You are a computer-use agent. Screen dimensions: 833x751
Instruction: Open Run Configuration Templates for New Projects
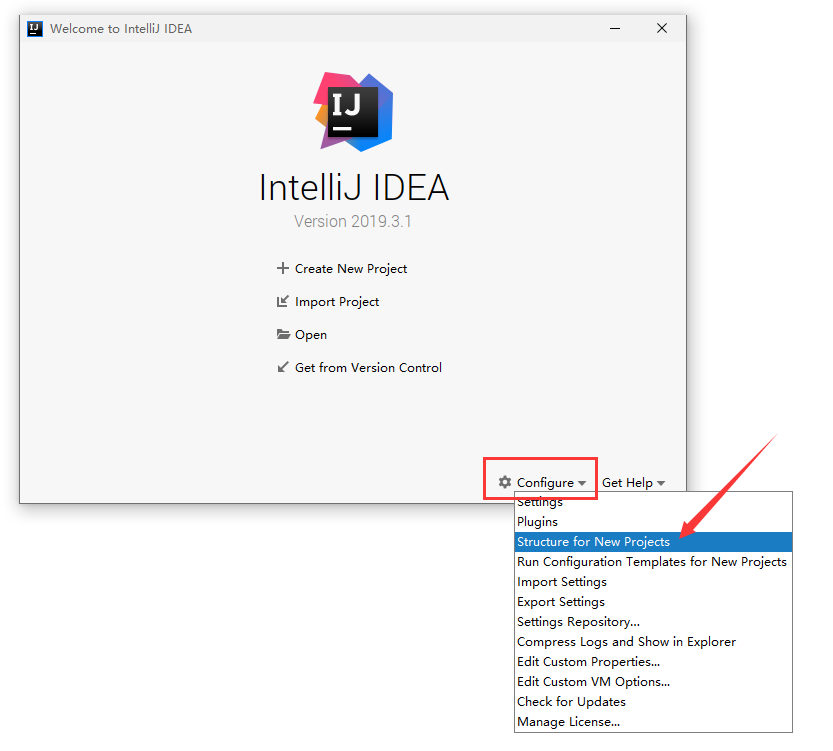(x=653, y=562)
